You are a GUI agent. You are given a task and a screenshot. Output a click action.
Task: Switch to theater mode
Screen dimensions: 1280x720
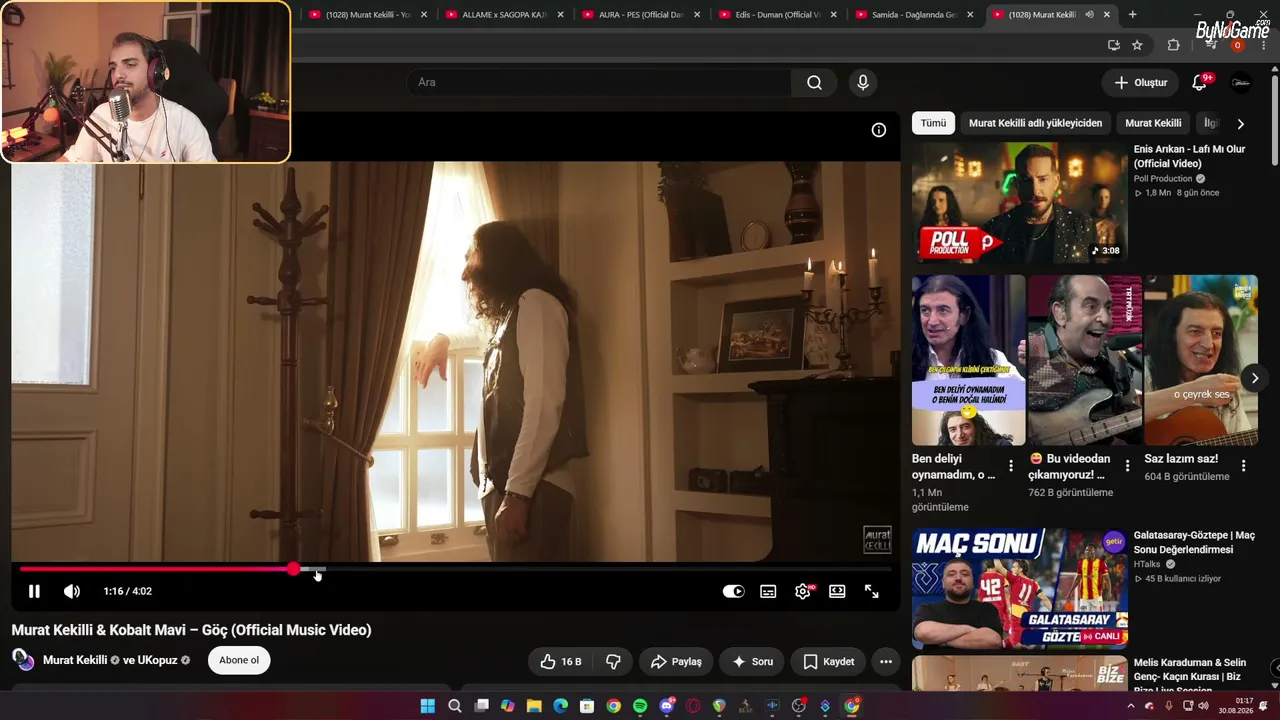(837, 591)
